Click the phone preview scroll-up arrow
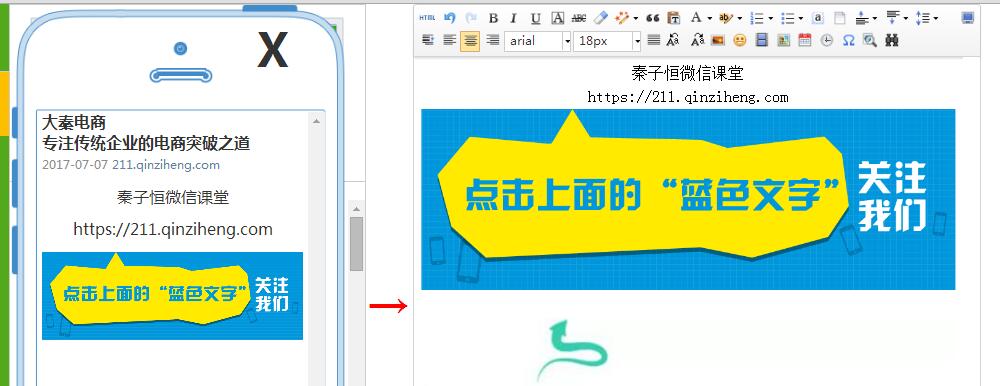 [x=316, y=120]
